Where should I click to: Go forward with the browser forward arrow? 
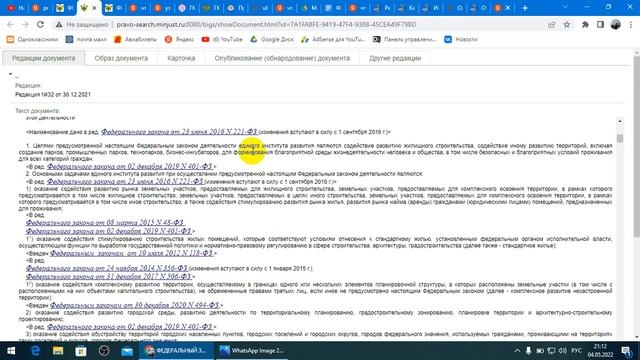[25, 24]
